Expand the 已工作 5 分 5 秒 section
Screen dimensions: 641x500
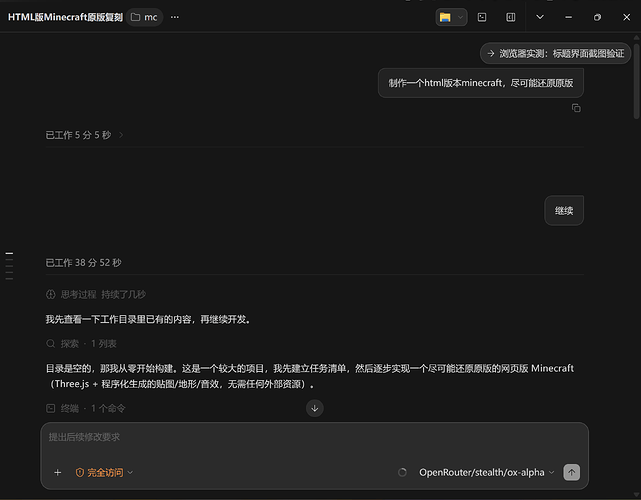point(84,135)
